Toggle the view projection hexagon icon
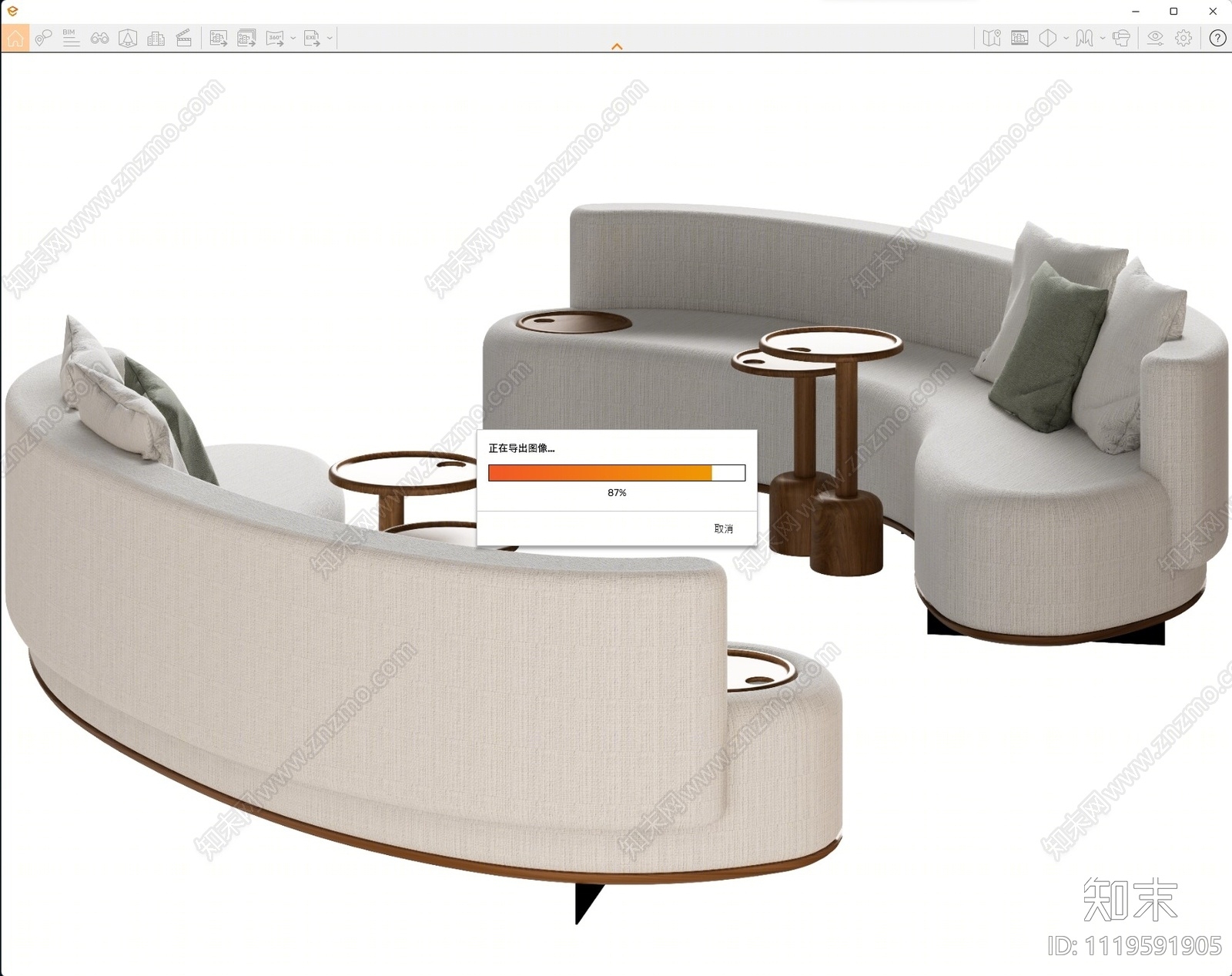 1048,38
